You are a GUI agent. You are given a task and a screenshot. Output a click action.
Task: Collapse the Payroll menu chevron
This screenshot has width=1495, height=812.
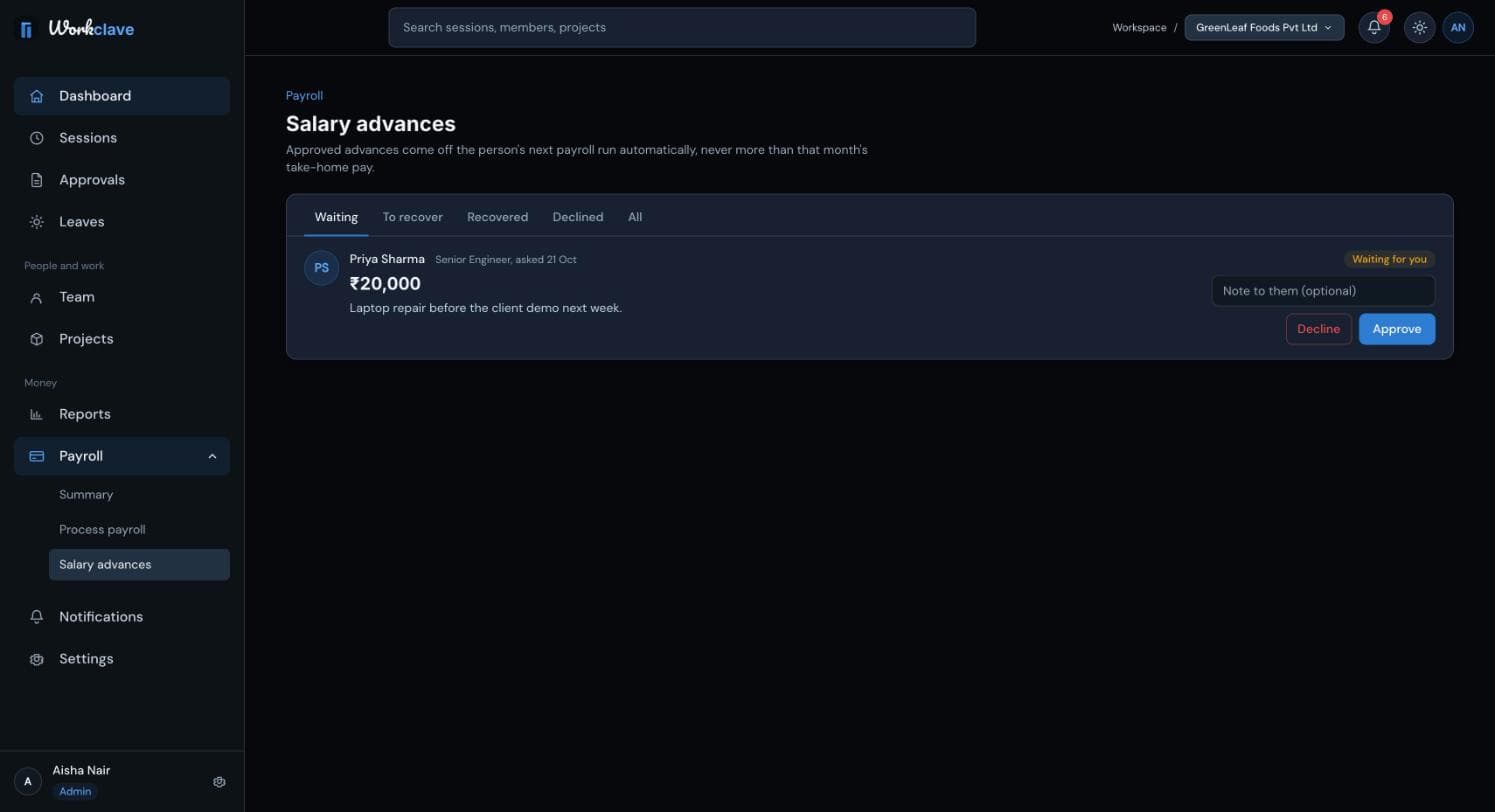pyautogui.click(x=212, y=456)
